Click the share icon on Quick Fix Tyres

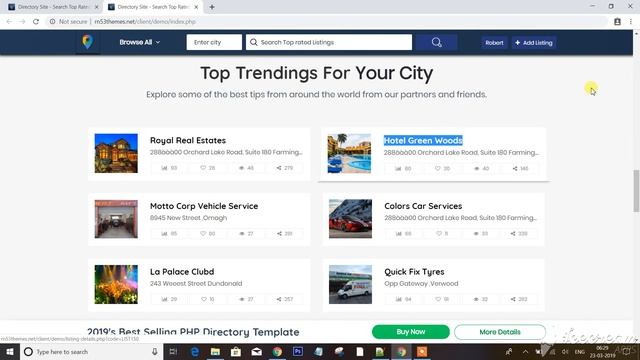coord(513,299)
